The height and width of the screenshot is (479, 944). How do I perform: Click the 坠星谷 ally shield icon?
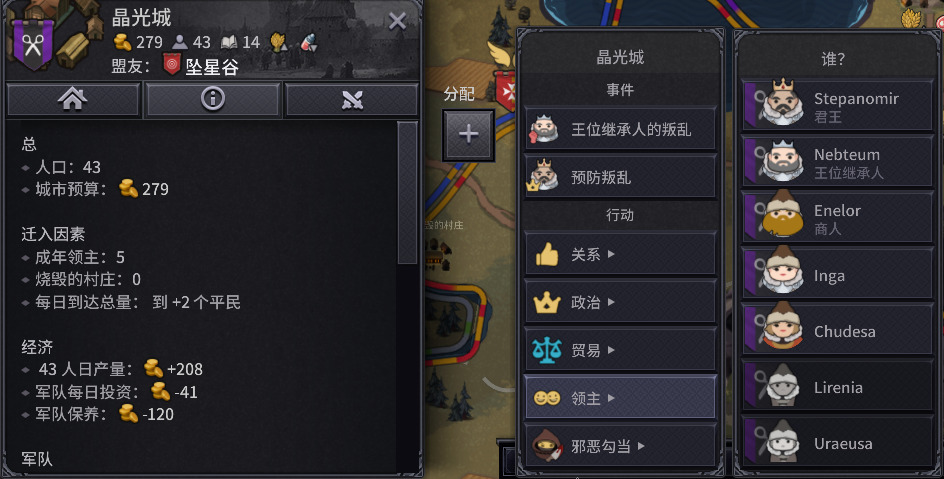point(172,65)
